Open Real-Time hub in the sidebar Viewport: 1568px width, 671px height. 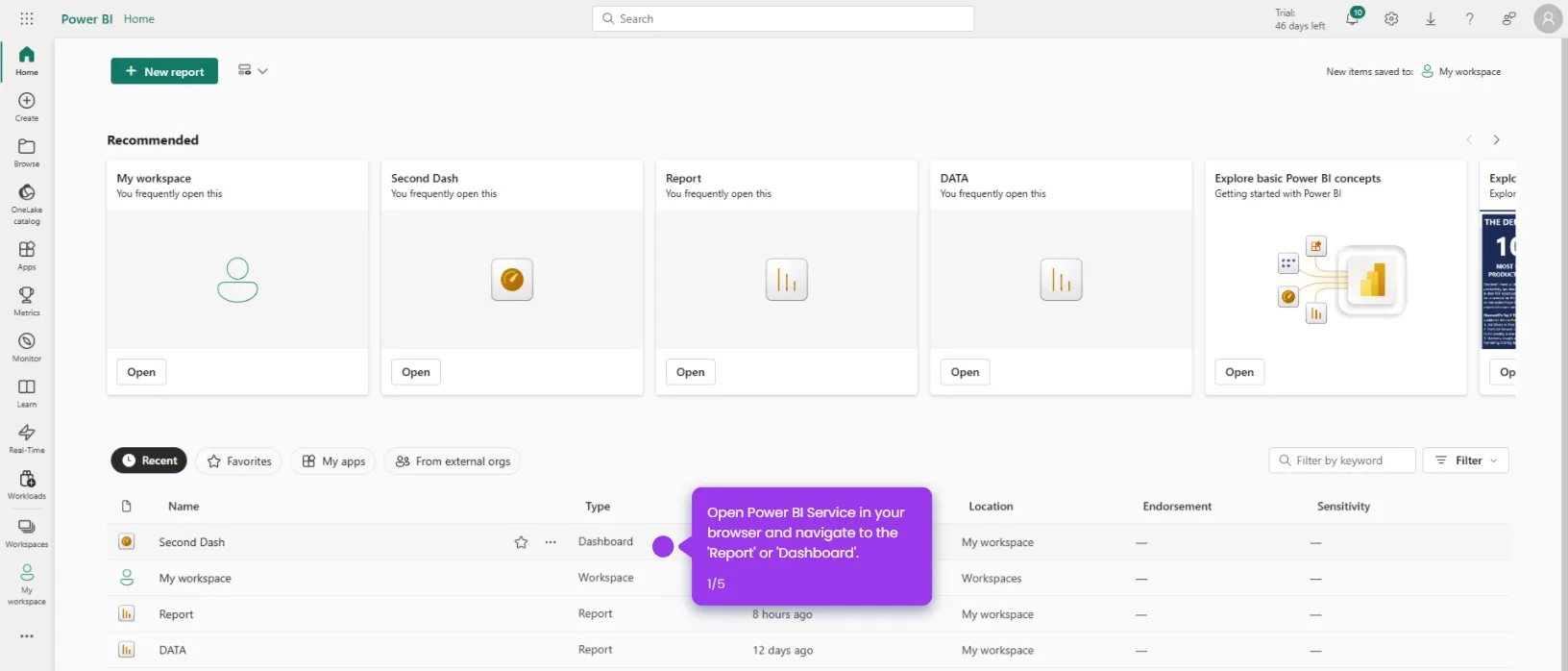tap(27, 439)
